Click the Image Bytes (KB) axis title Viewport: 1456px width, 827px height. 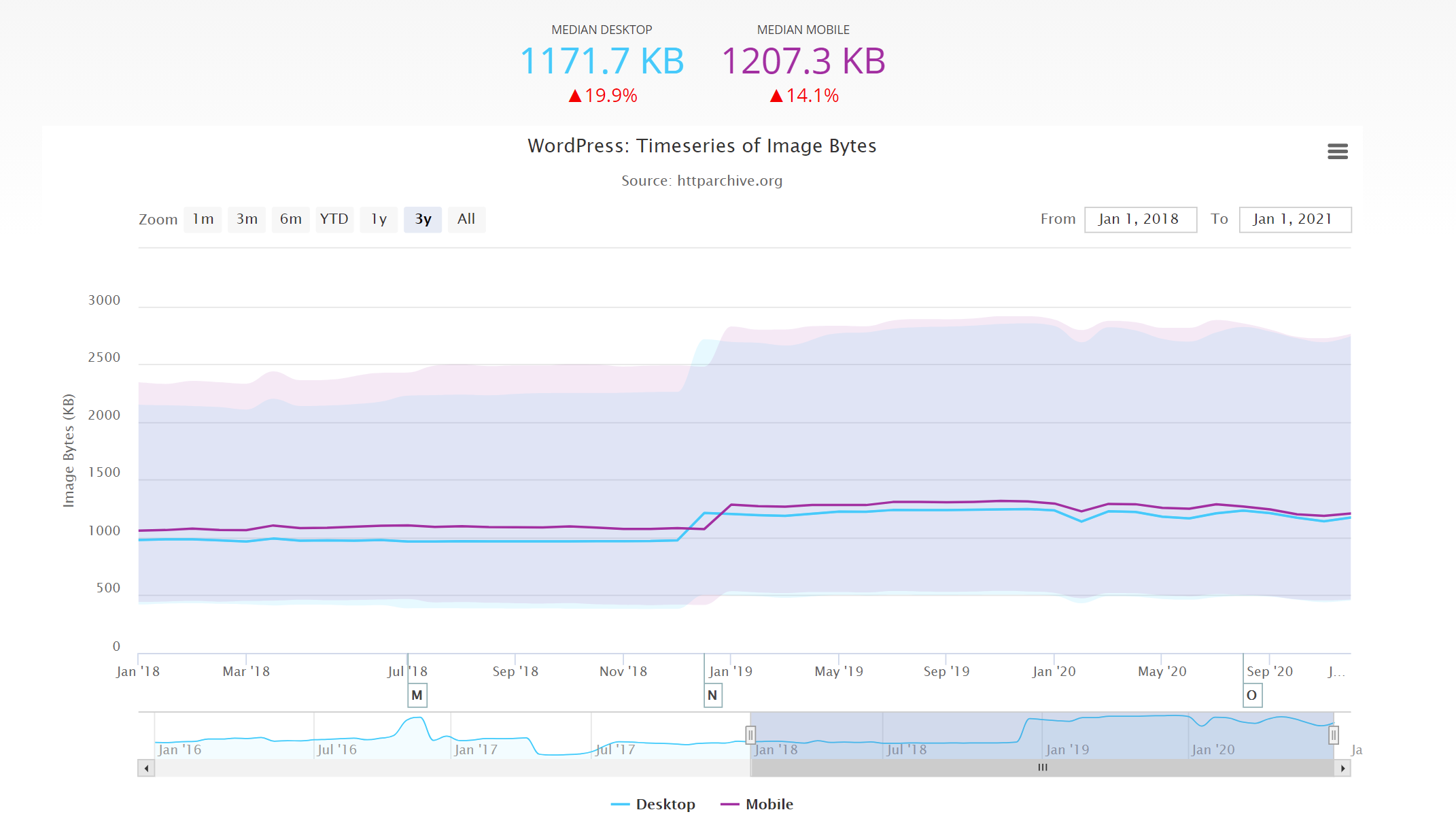click(68, 450)
